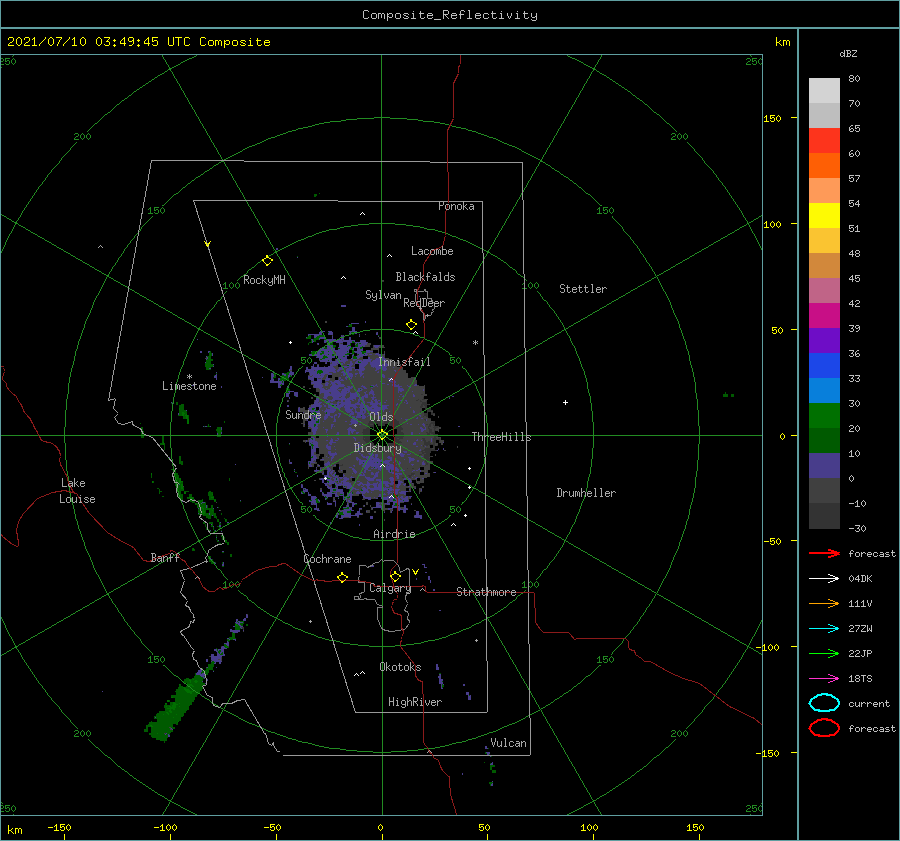Click the white 04DK arrow in legend

[824, 579]
